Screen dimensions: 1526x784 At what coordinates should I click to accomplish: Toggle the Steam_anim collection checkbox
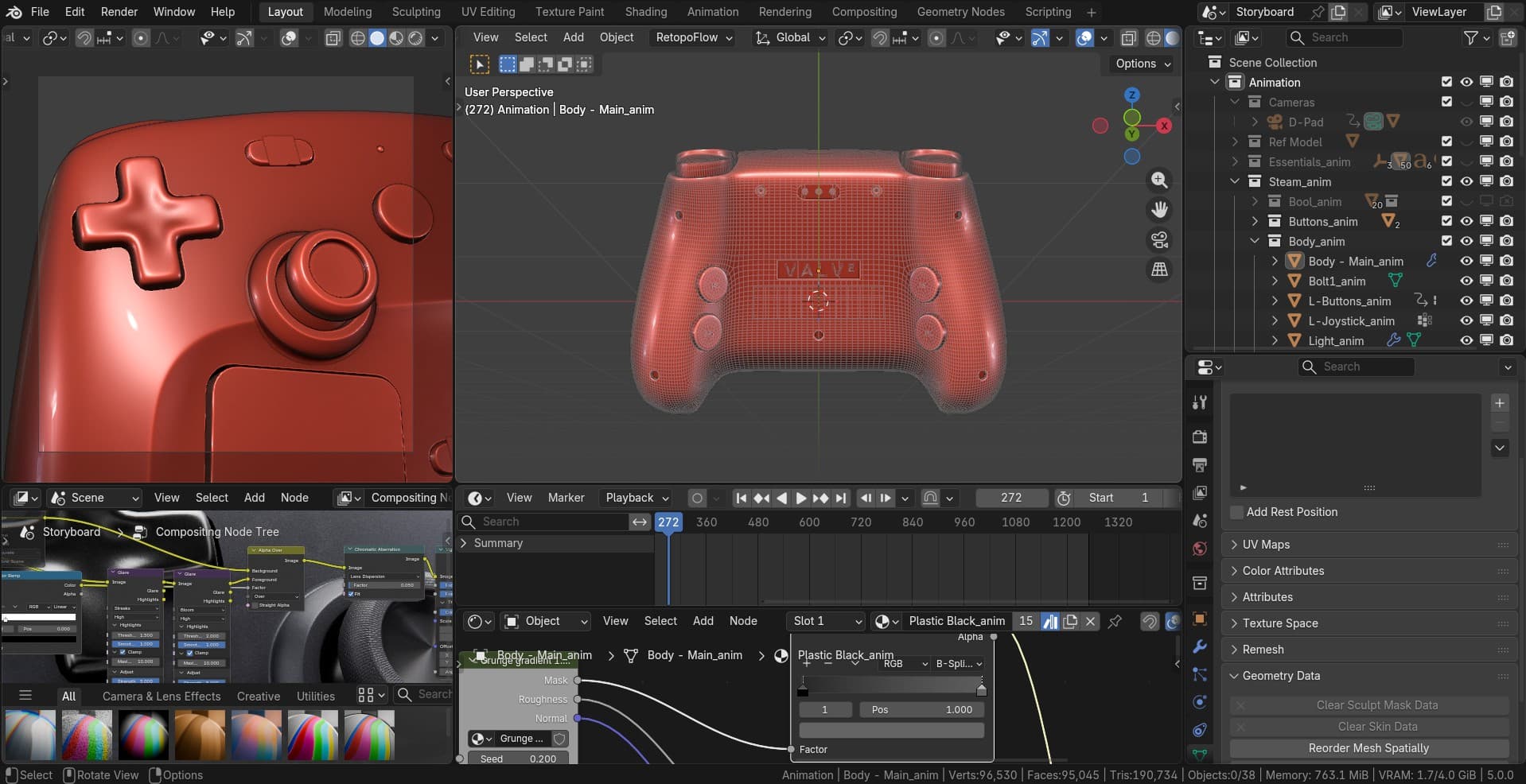coord(1446,181)
